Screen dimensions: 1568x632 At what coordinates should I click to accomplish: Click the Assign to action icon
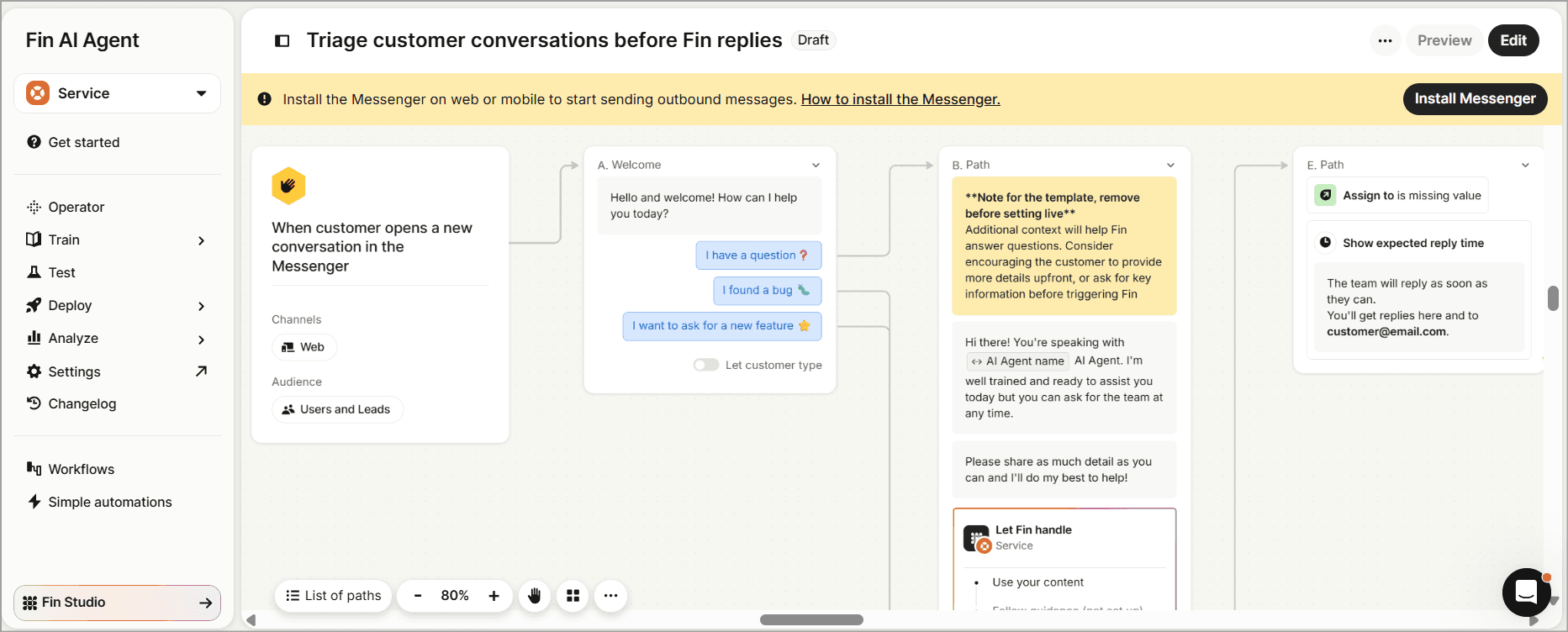1326,195
